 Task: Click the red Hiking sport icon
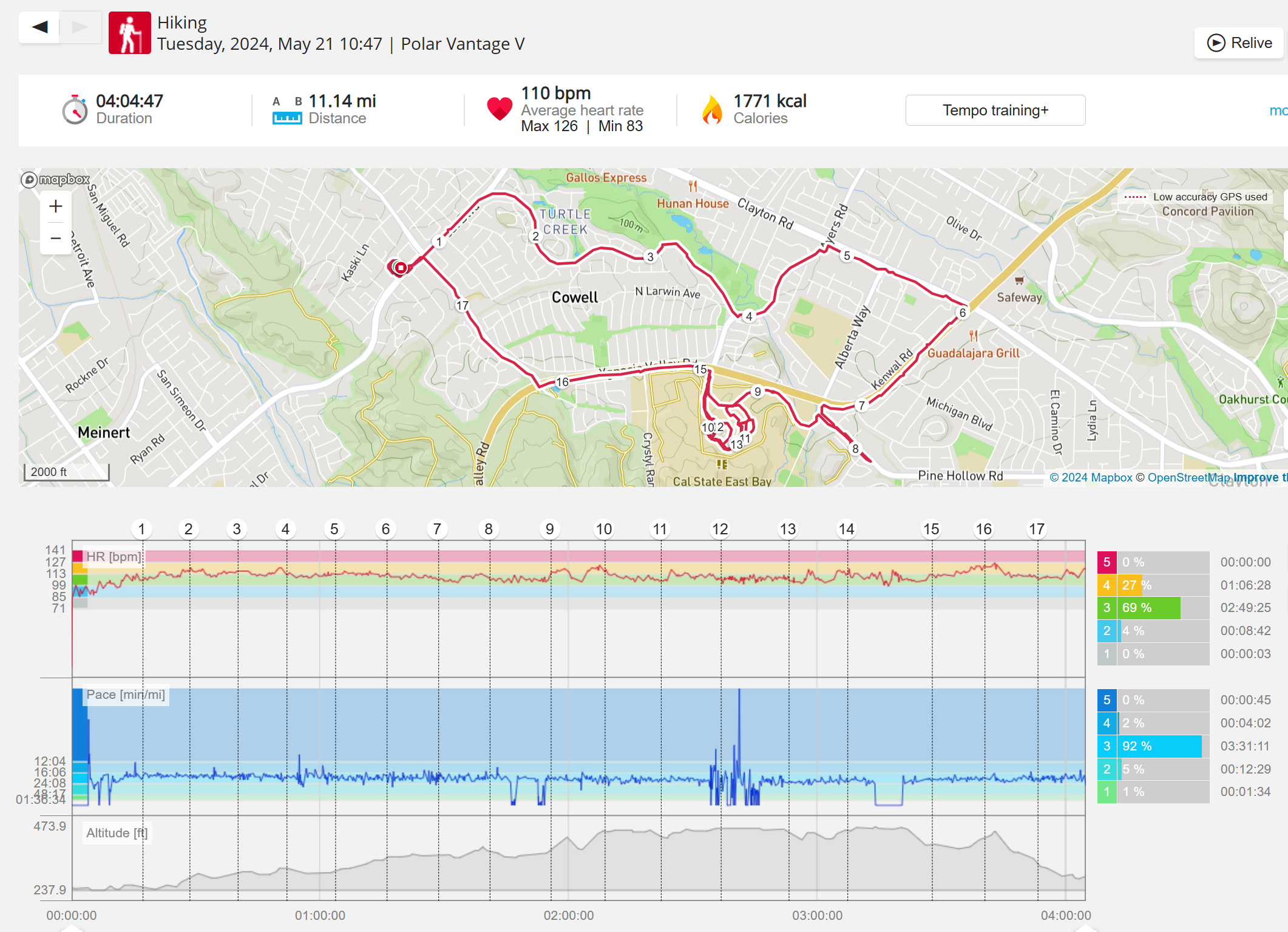point(129,33)
